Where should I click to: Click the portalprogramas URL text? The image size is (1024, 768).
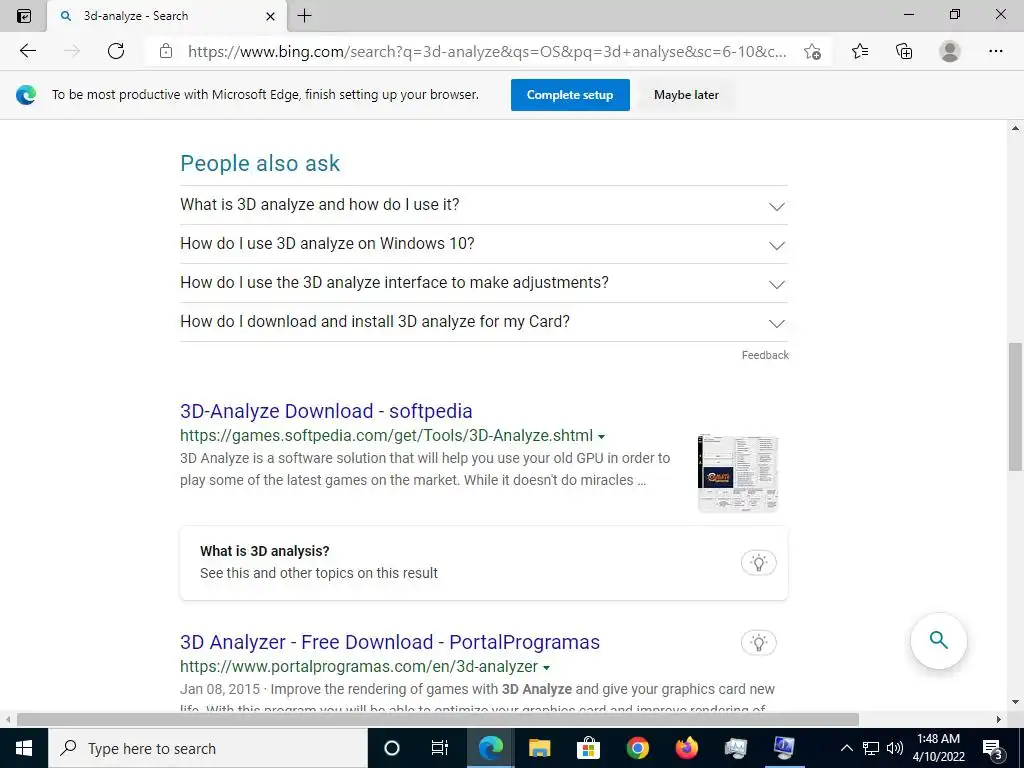coord(359,667)
